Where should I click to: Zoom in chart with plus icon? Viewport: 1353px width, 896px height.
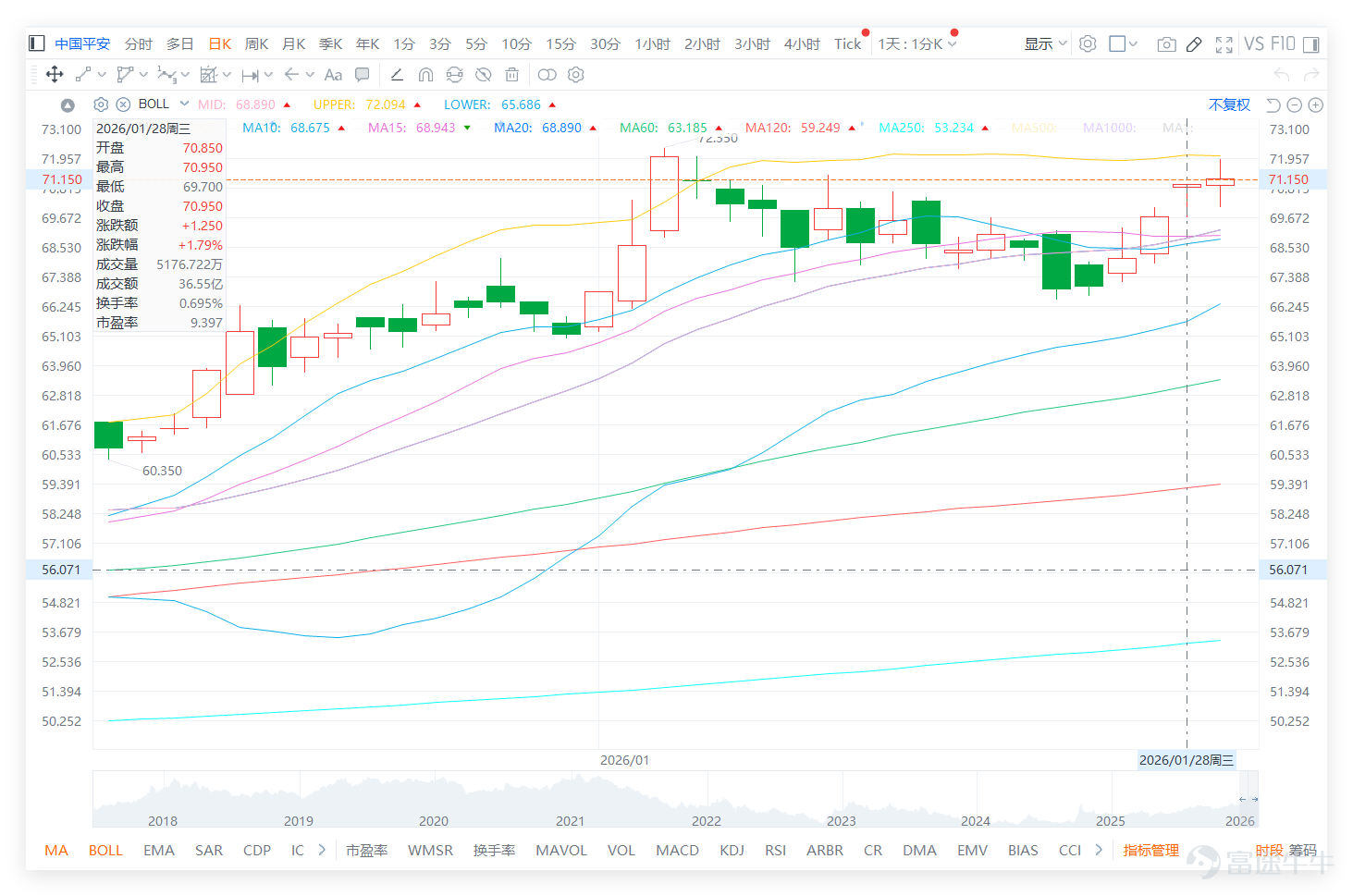click(x=1316, y=105)
